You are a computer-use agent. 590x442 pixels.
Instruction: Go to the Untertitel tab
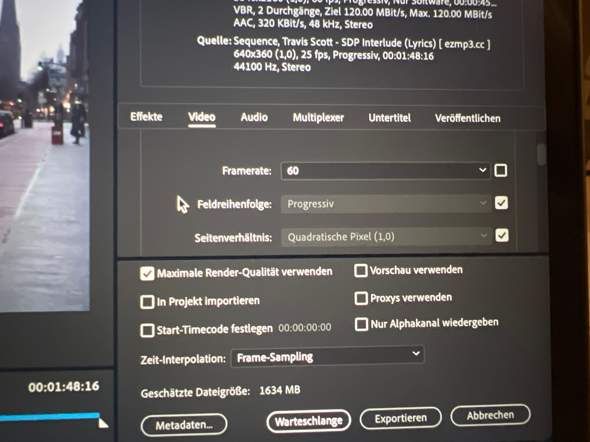(389, 118)
